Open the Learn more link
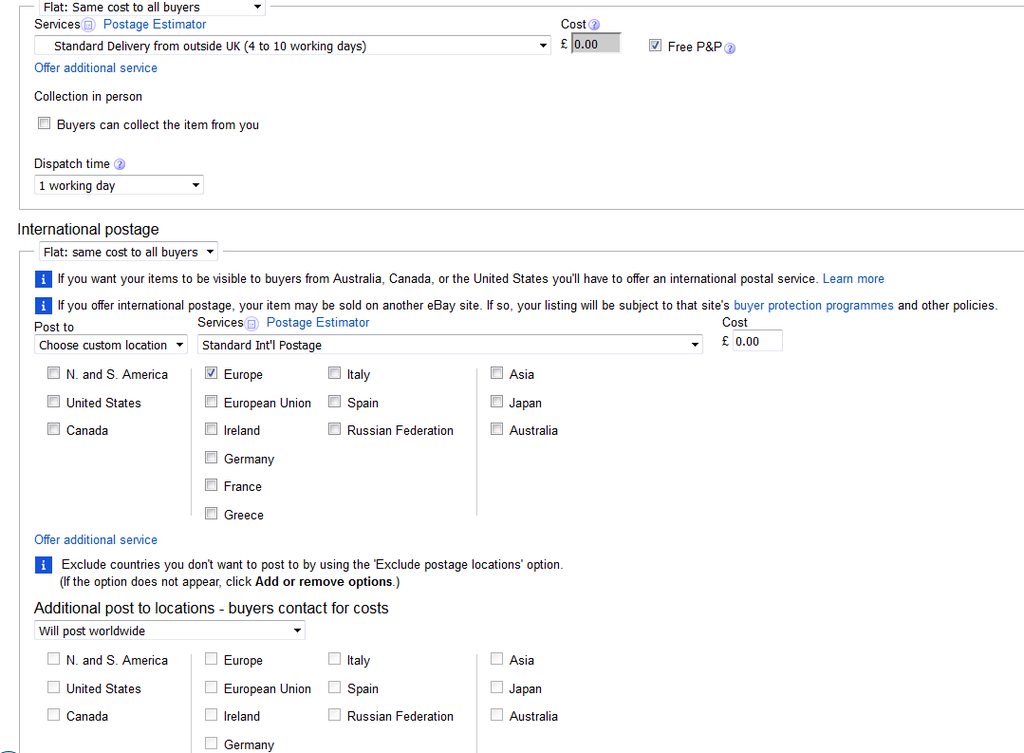Viewport: 1024px width, 753px height. (853, 279)
